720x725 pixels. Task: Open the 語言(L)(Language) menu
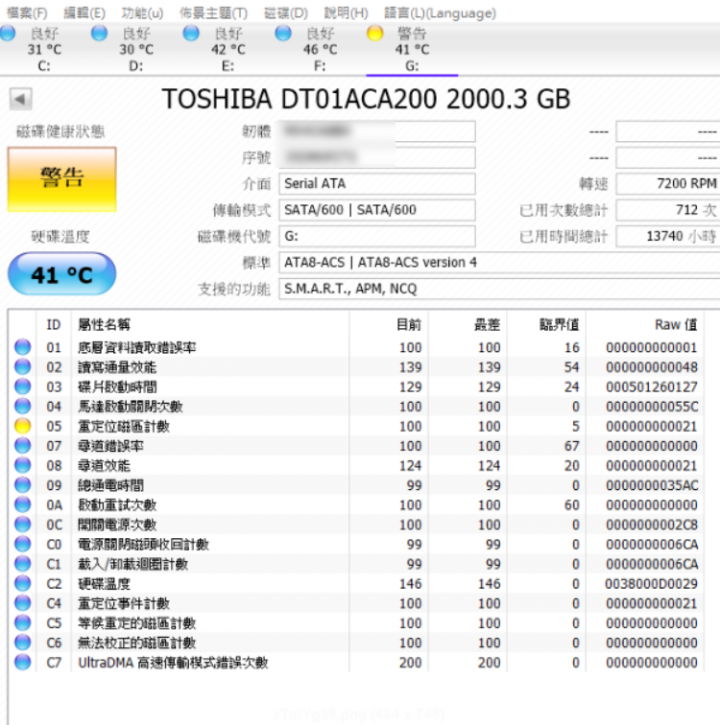point(440,13)
